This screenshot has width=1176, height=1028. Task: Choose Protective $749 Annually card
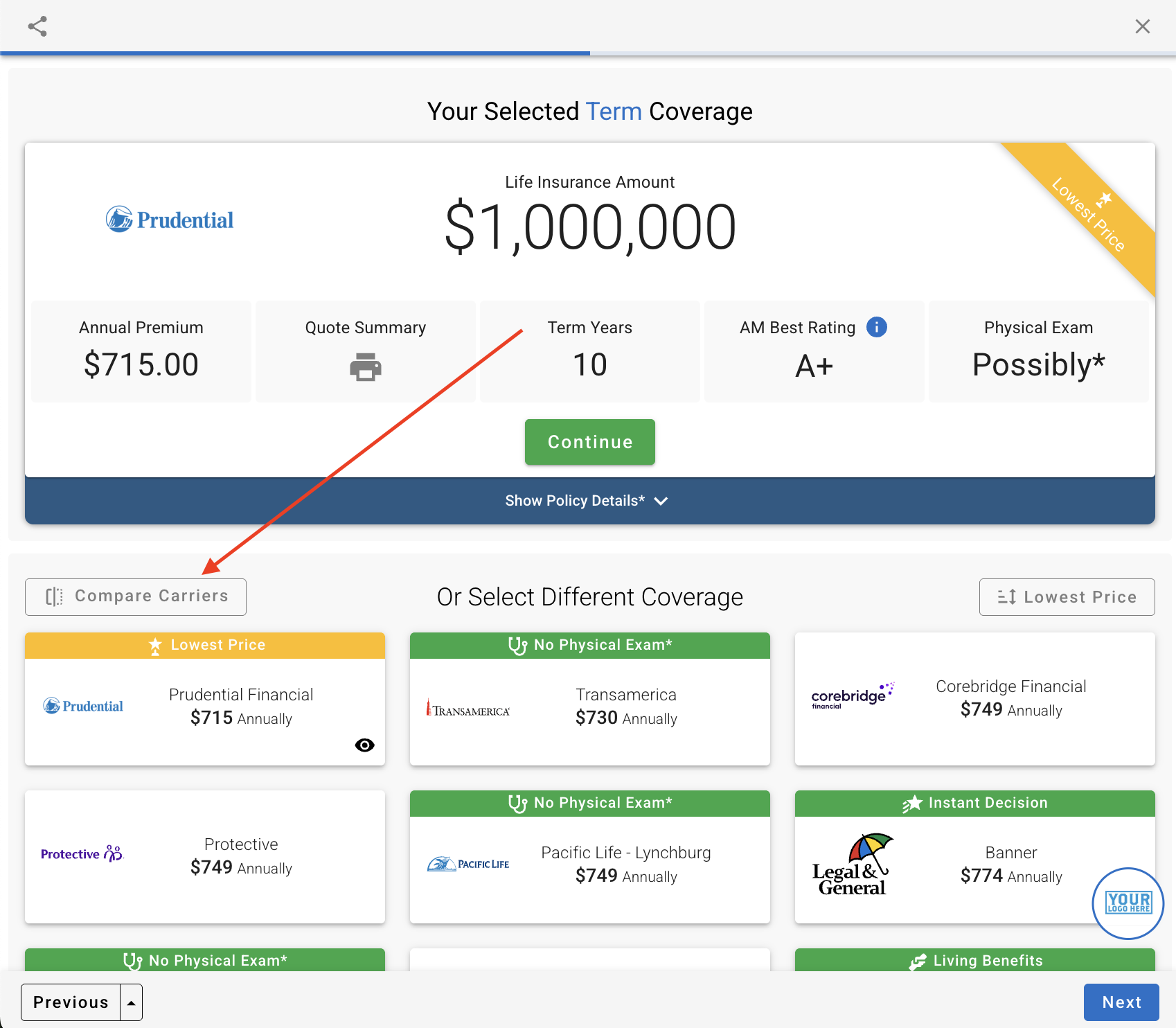pyautogui.click(x=205, y=857)
